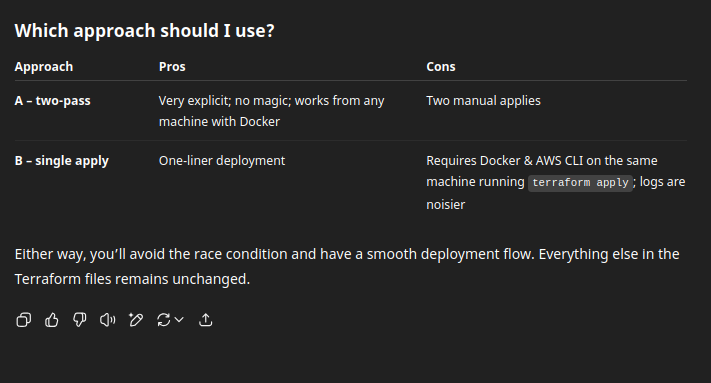Copy the response with the copy icon

pyautogui.click(x=24, y=320)
